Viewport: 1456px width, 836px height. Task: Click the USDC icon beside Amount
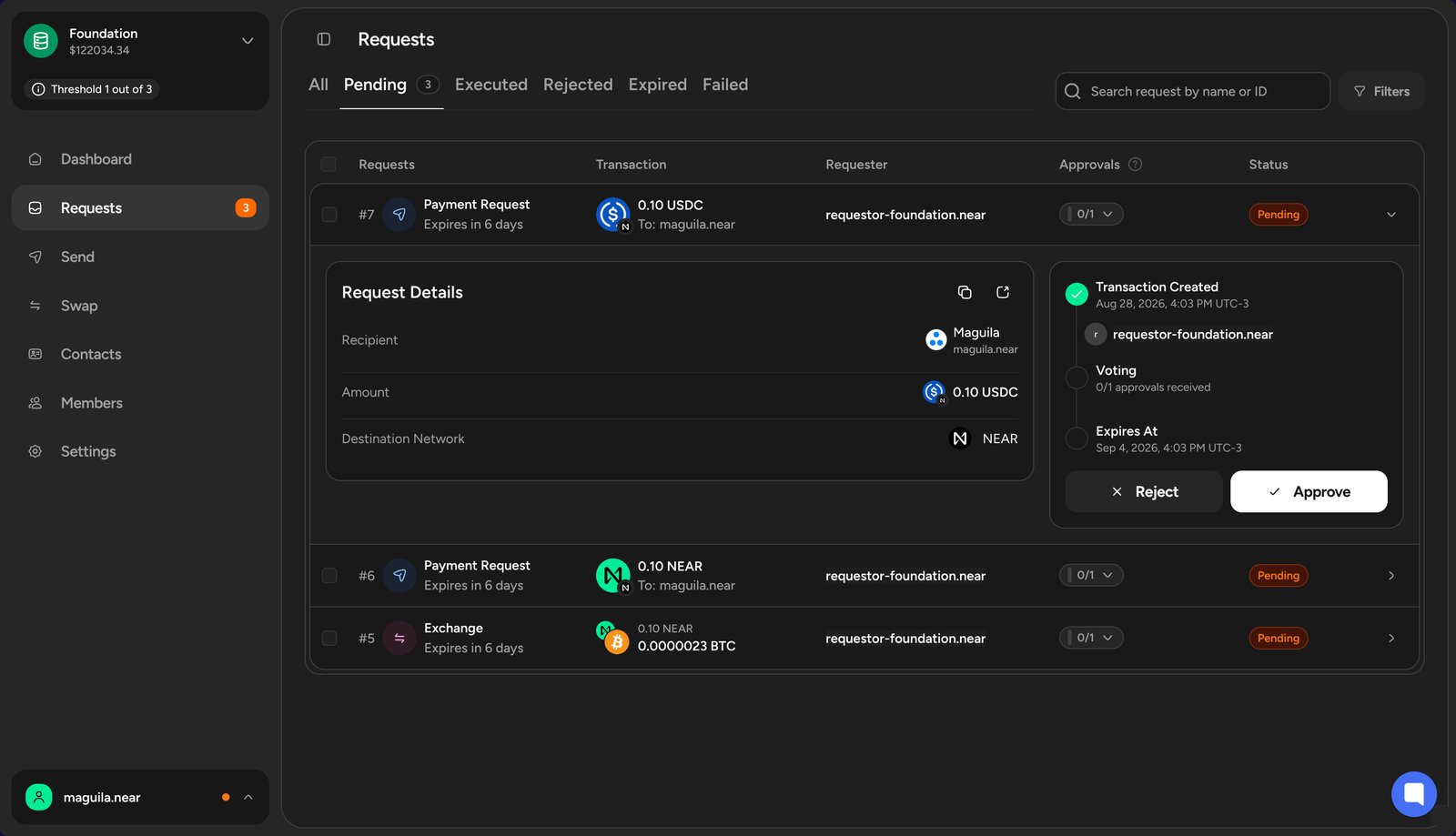[x=934, y=392]
